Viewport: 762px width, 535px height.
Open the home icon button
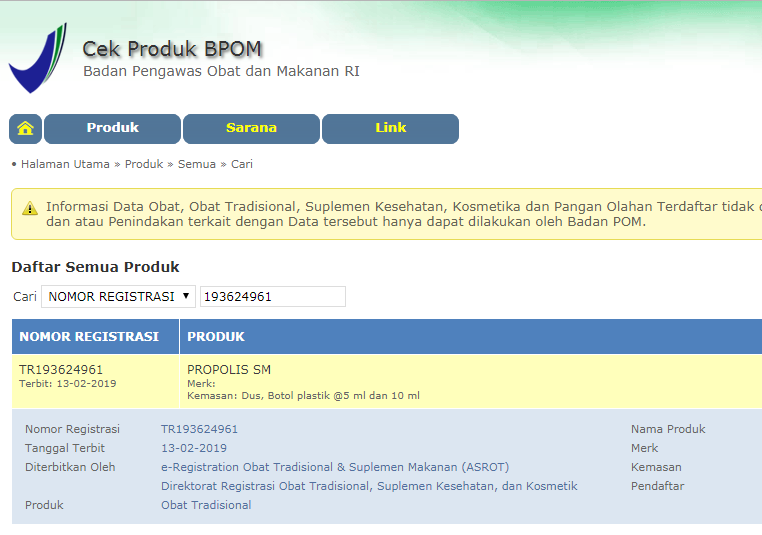tap(25, 129)
